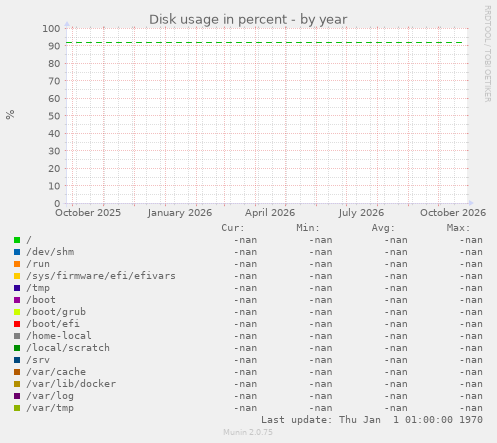The height and width of the screenshot is (443, 497).
Task: Click the green dashed warning line
Action: pyautogui.click(x=264, y=43)
